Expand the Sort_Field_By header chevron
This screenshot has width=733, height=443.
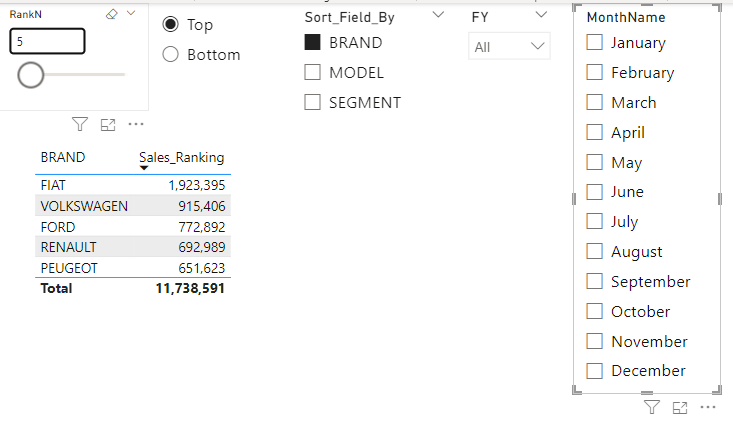pos(438,16)
